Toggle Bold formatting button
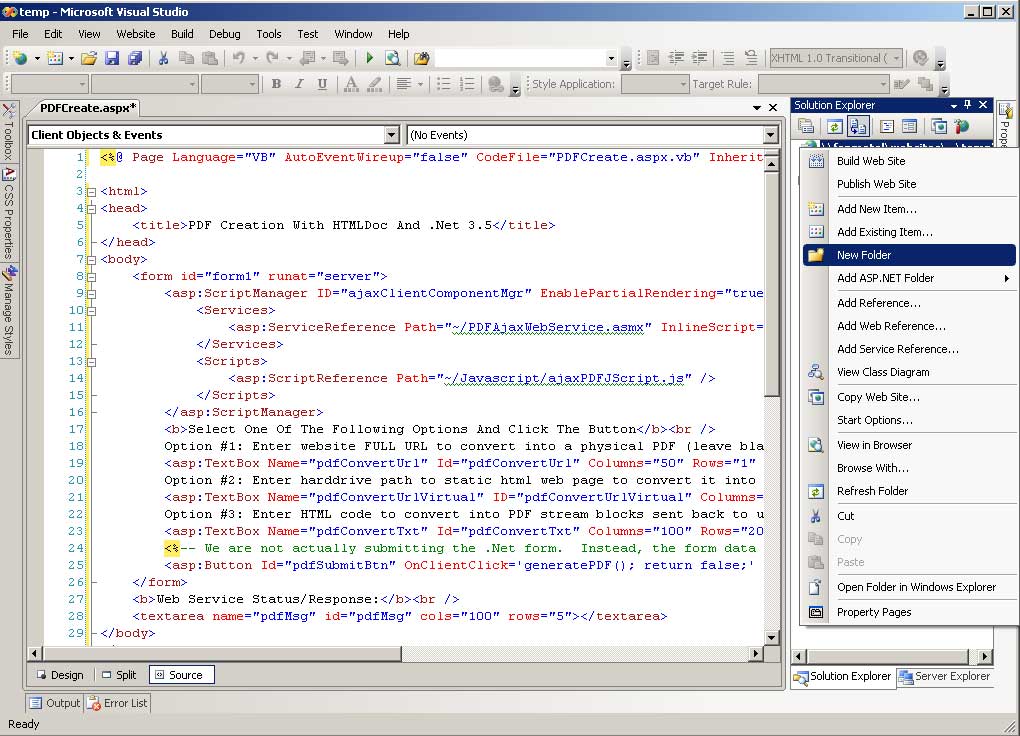 point(276,84)
